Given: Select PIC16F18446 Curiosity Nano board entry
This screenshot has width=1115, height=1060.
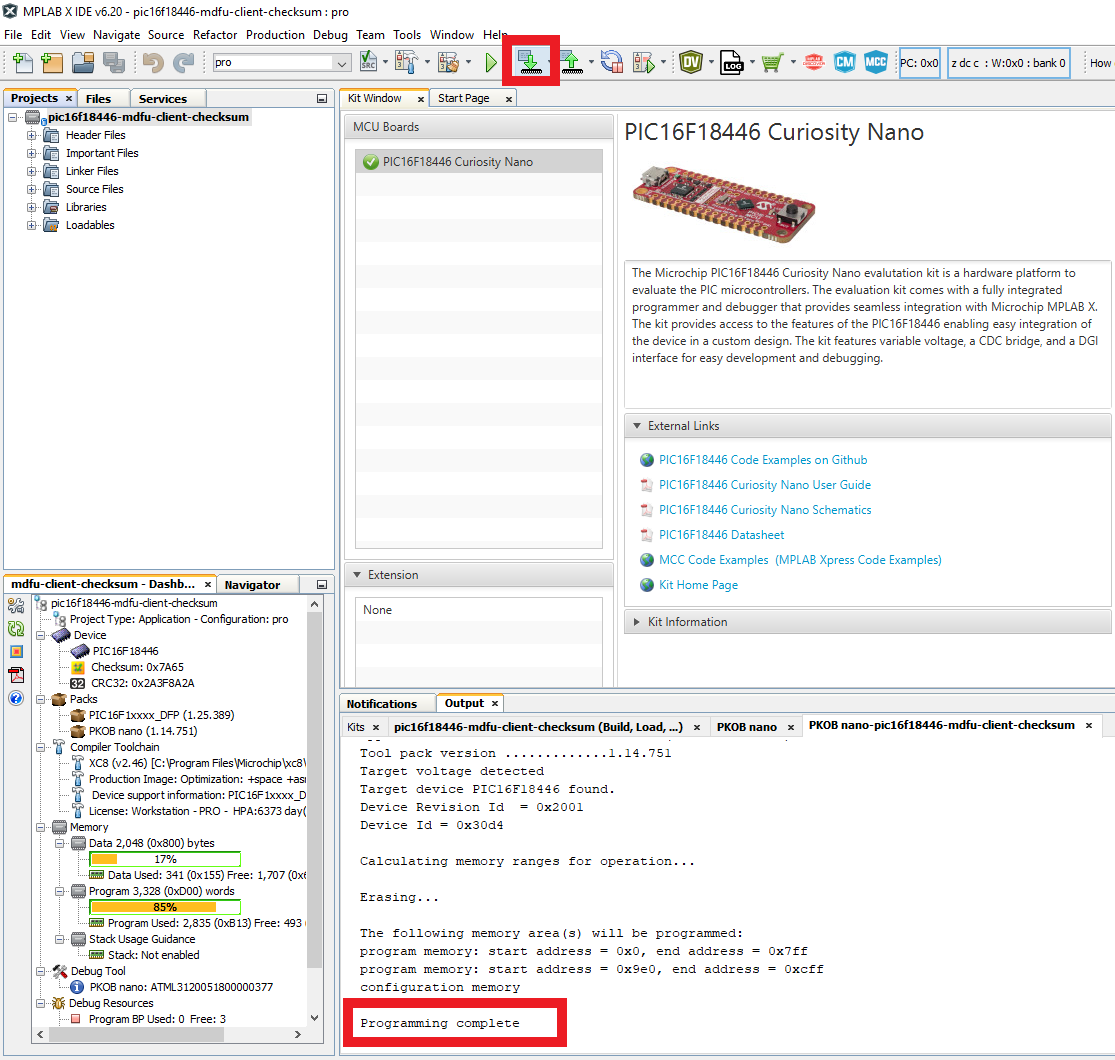Looking at the screenshot, I should 479,161.
